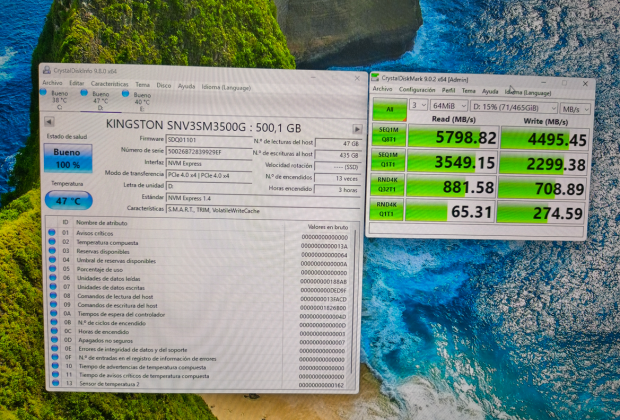Open the Perfil menu in CrystalDiskMark
The height and width of the screenshot is (420, 620).
point(451,90)
